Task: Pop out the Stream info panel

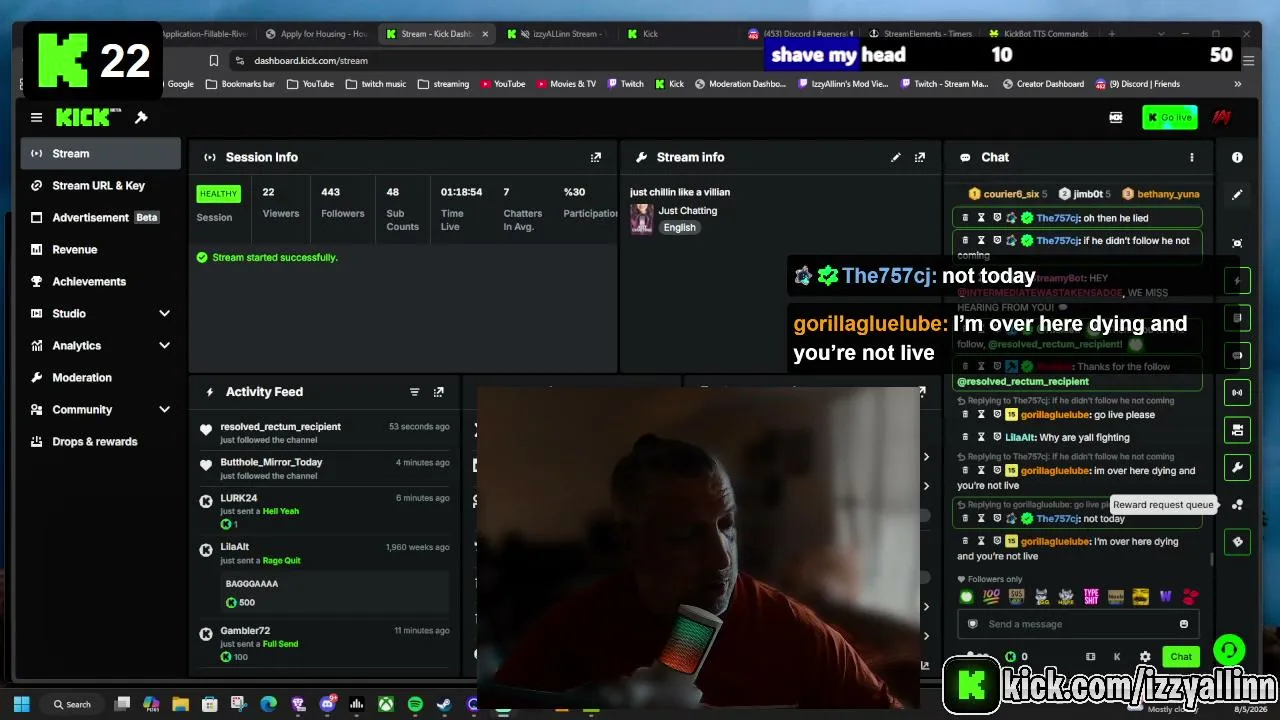Action: tap(920, 157)
